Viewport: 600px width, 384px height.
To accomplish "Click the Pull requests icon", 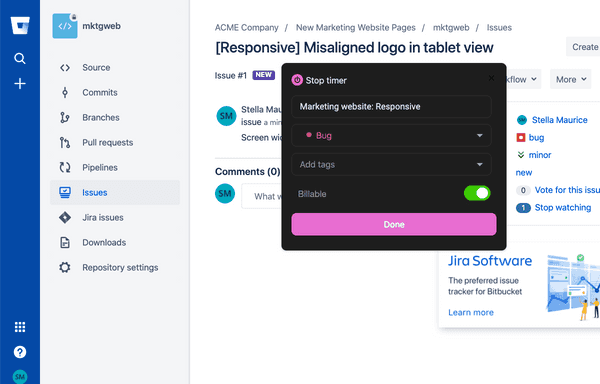I will pos(65,143).
